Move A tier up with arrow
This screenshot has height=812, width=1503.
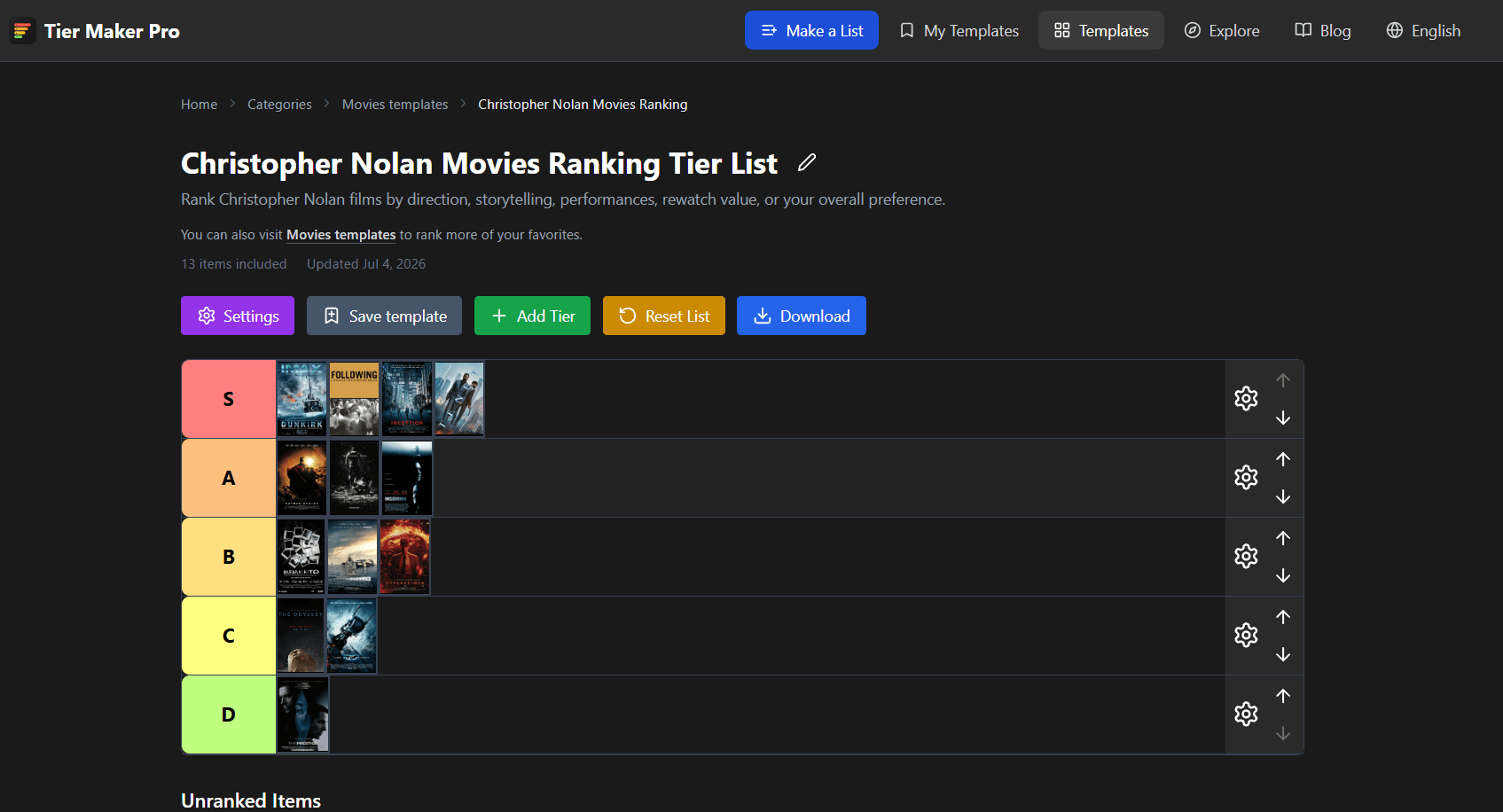(1283, 458)
